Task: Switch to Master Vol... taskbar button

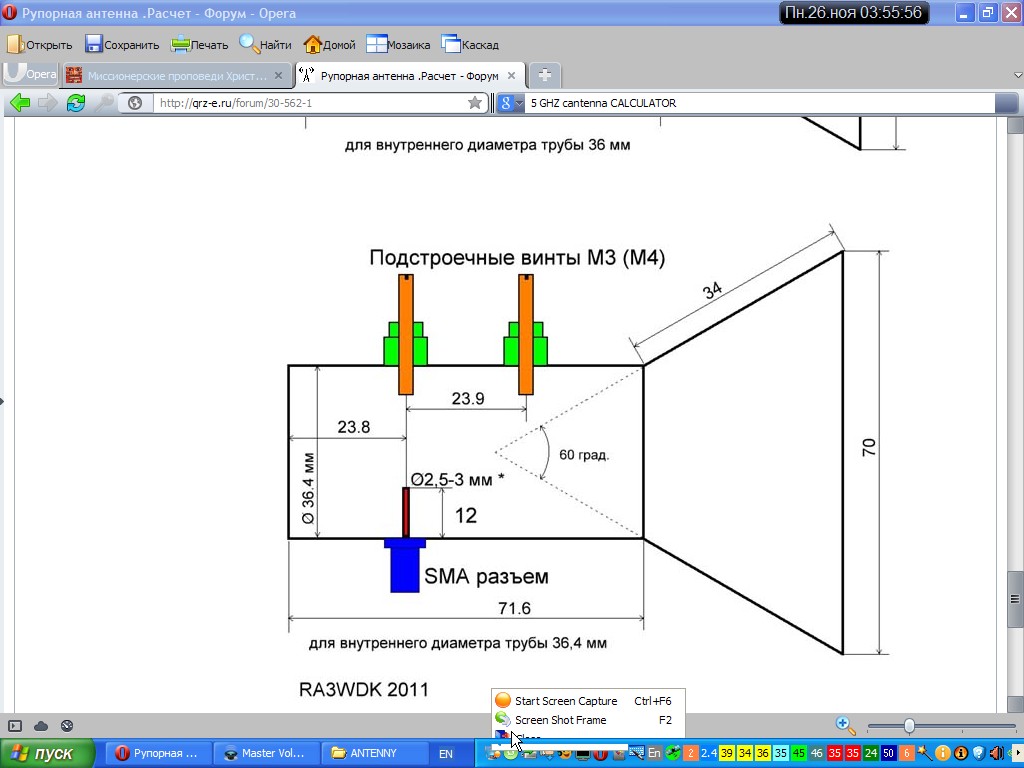Action: point(268,753)
